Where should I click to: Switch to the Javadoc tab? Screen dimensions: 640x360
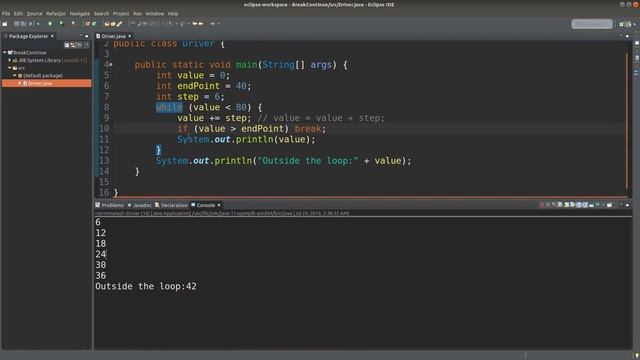pyautogui.click(x=140, y=205)
